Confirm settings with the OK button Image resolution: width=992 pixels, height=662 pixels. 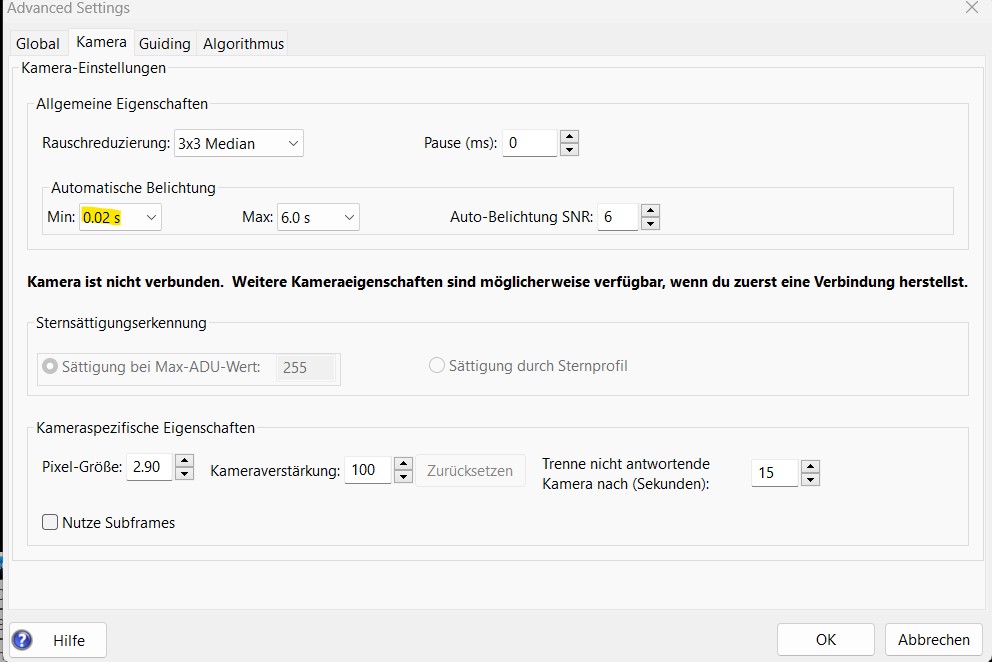pyautogui.click(x=826, y=640)
